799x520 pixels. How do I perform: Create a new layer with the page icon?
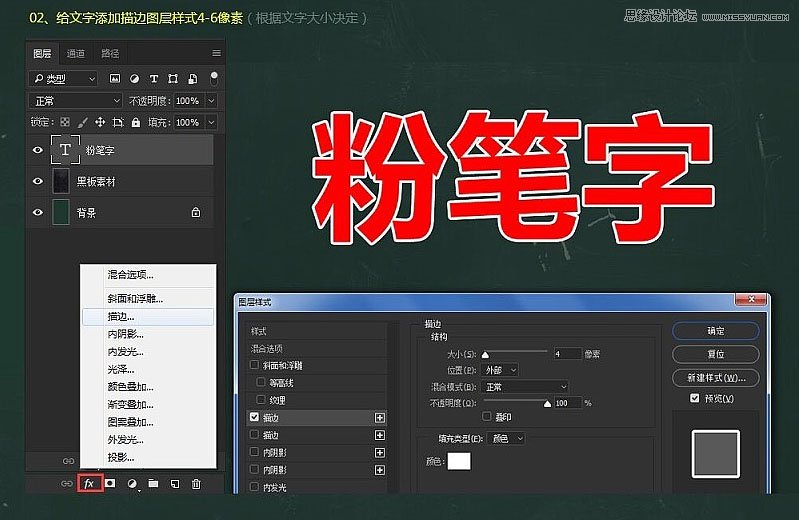[174, 483]
